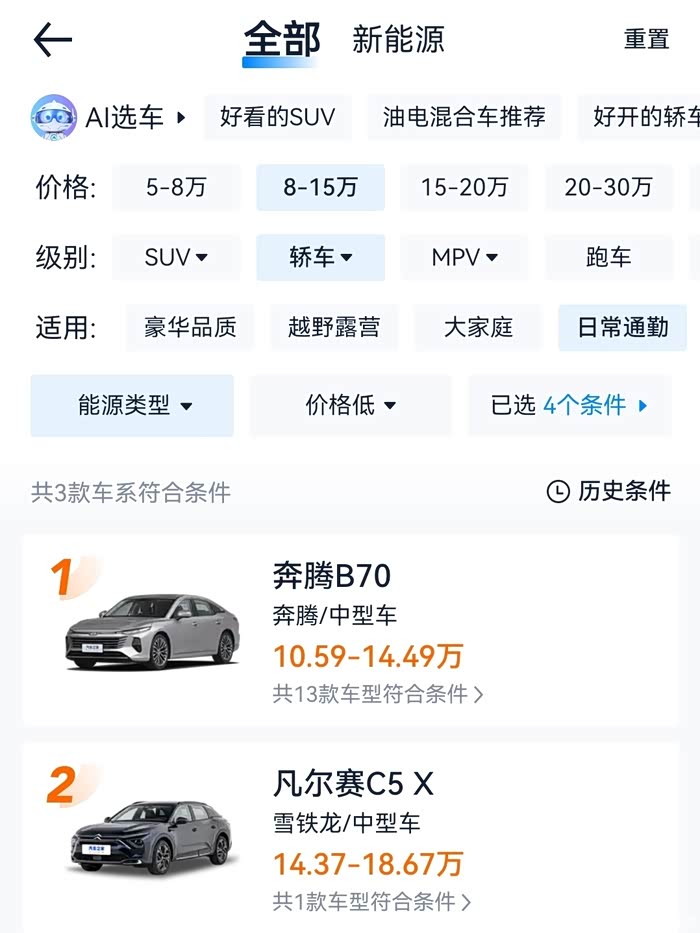This screenshot has height=933, width=700.
Task: Tap the 历史条件 clock icon
Action: point(557,491)
